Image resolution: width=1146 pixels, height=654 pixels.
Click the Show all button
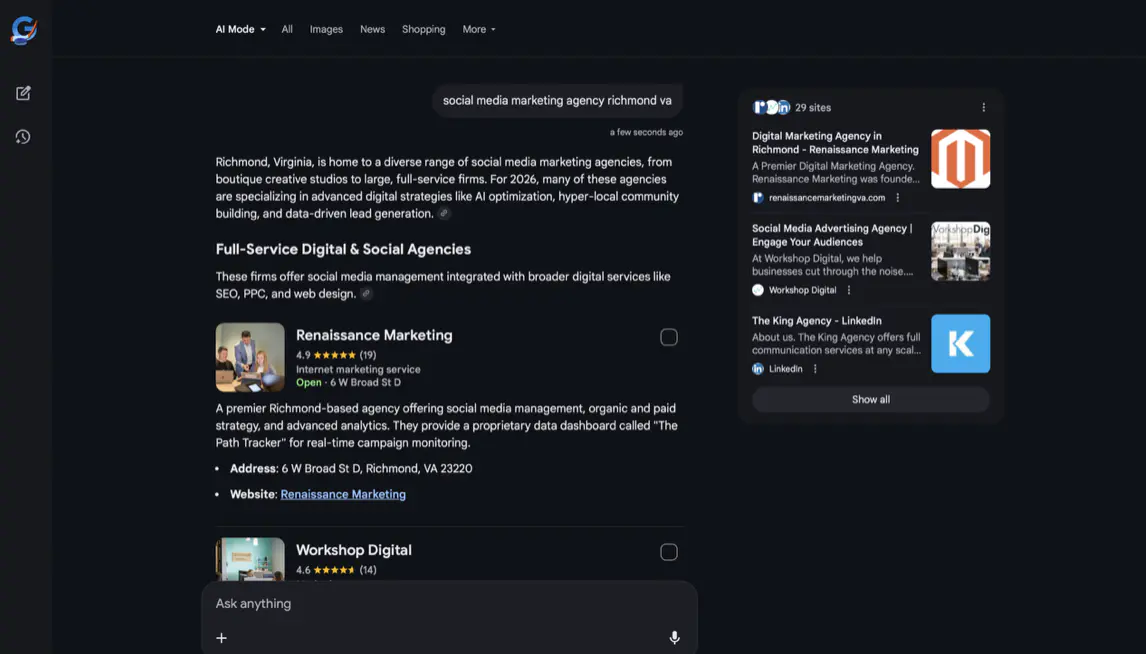(870, 399)
